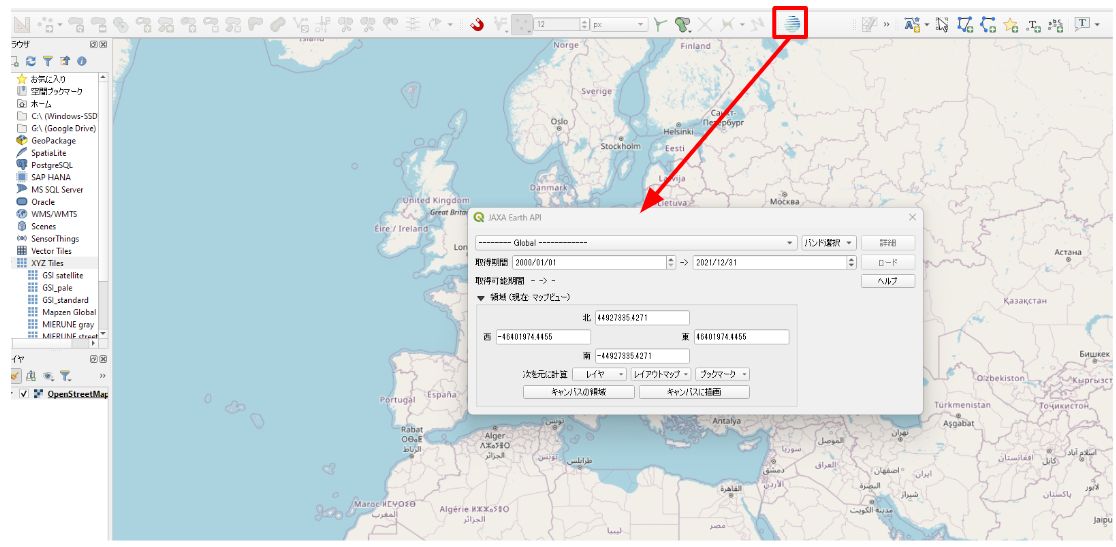Click the 西 west coordinate field
Viewport: 1116px width, 547px height.
coord(543,337)
